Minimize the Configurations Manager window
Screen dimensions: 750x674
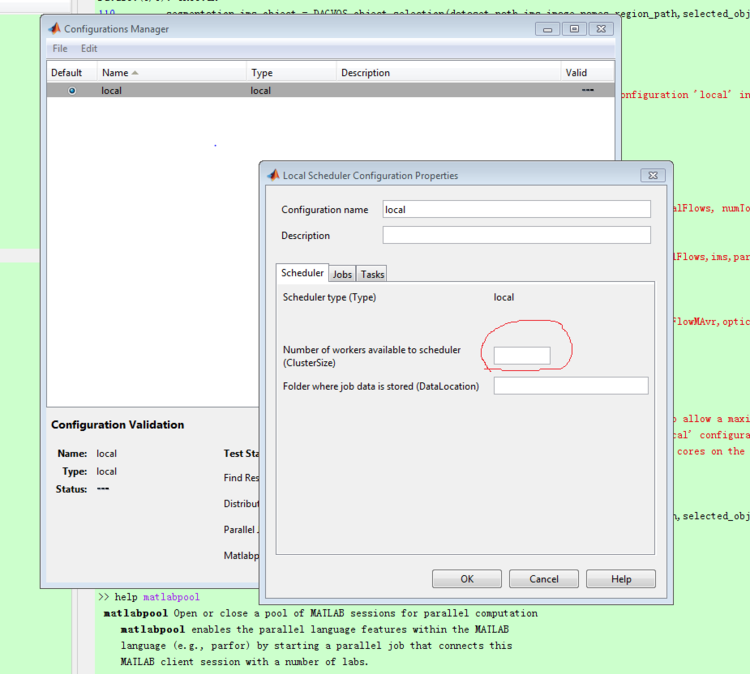pyautogui.click(x=547, y=29)
